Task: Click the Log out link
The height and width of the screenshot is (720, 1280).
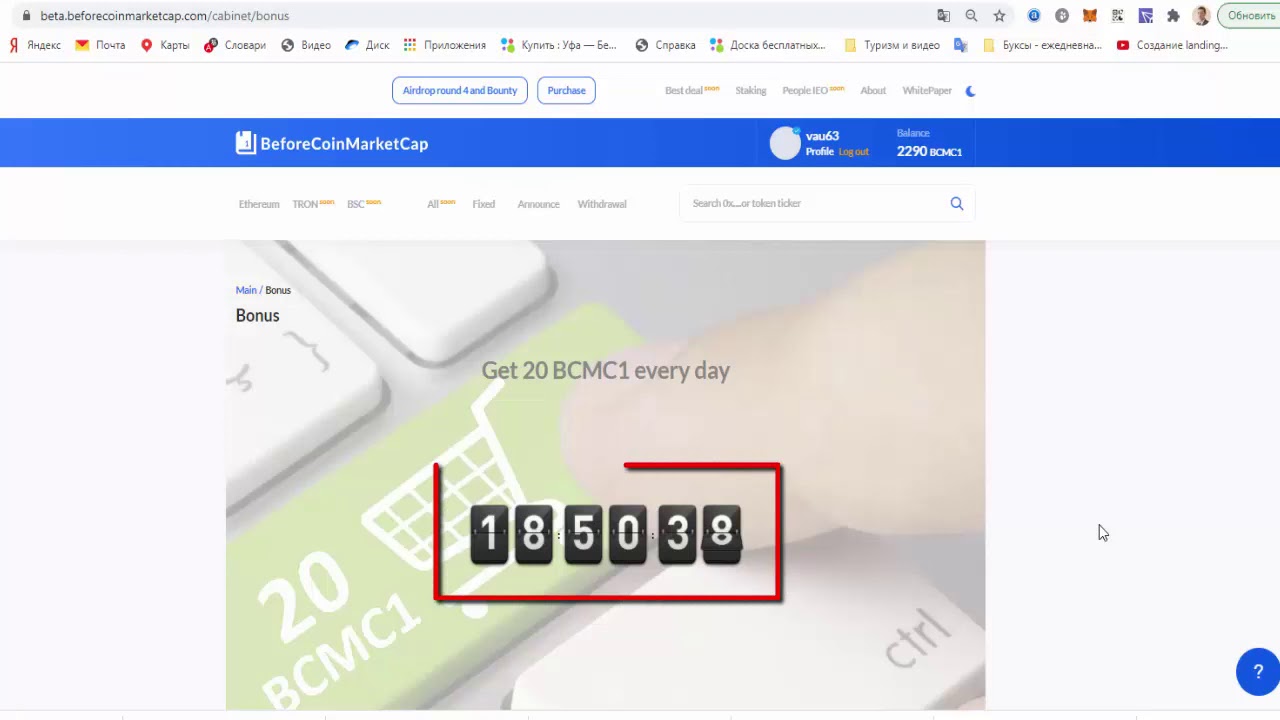Action: tap(854, 152)
